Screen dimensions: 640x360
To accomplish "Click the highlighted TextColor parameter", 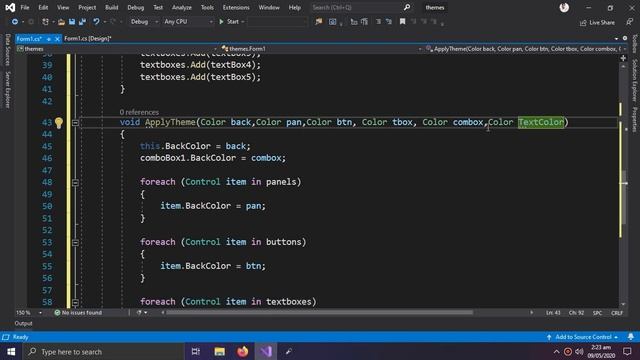I will (x=541, y=122).
